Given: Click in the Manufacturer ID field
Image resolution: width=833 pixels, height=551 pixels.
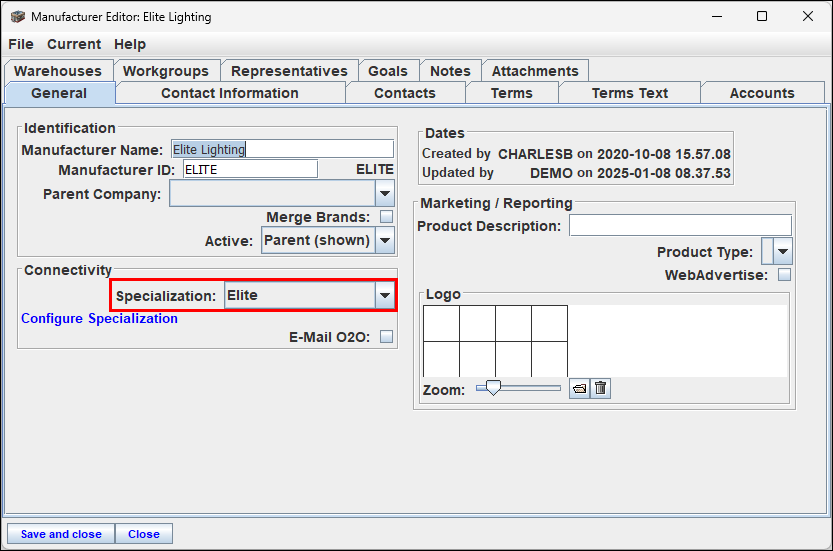Looking at the screenshot, I should point(250,169).
